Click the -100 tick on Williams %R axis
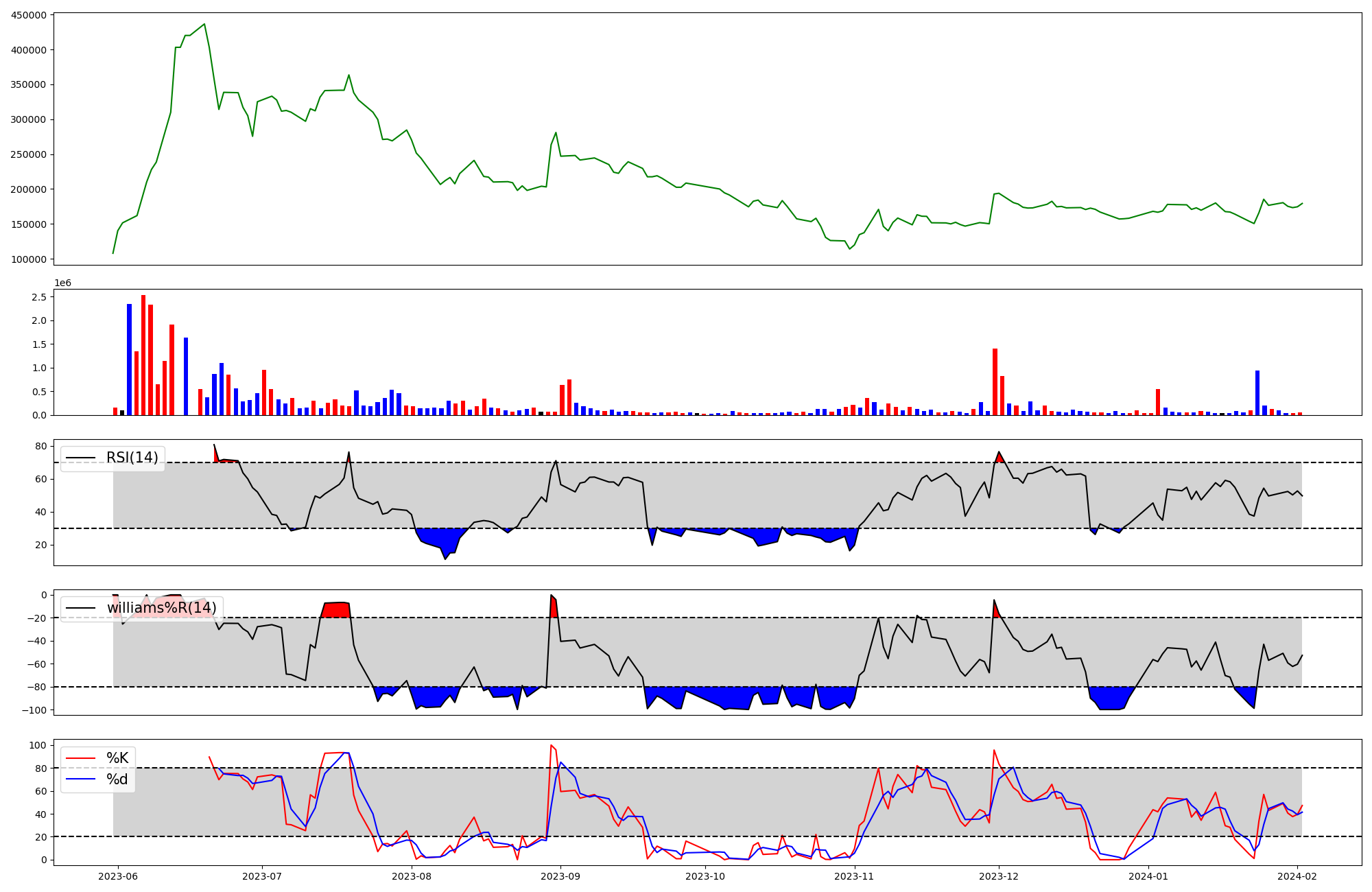 [33, 710]
